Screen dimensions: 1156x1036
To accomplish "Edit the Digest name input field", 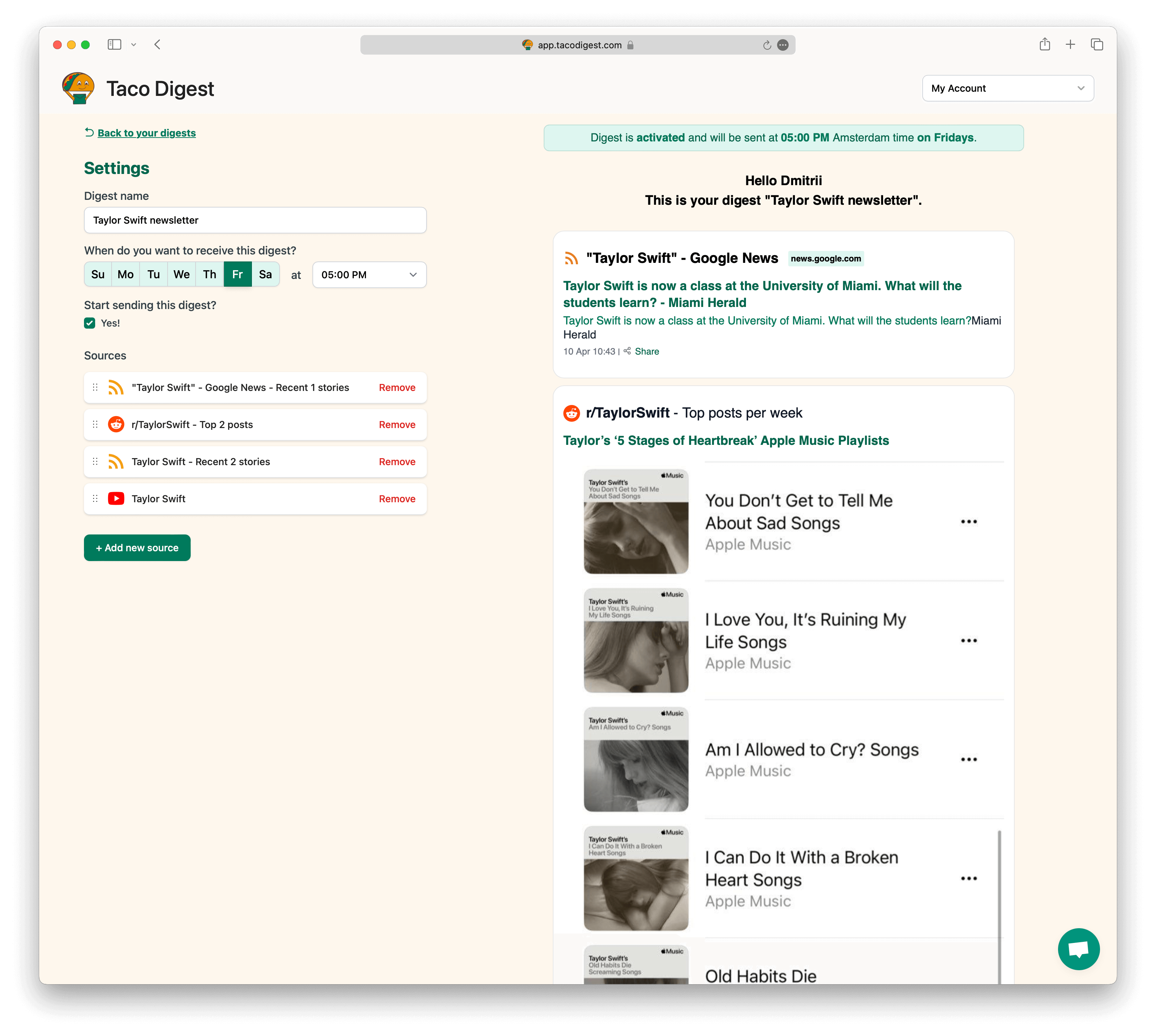I will point(255,220).
